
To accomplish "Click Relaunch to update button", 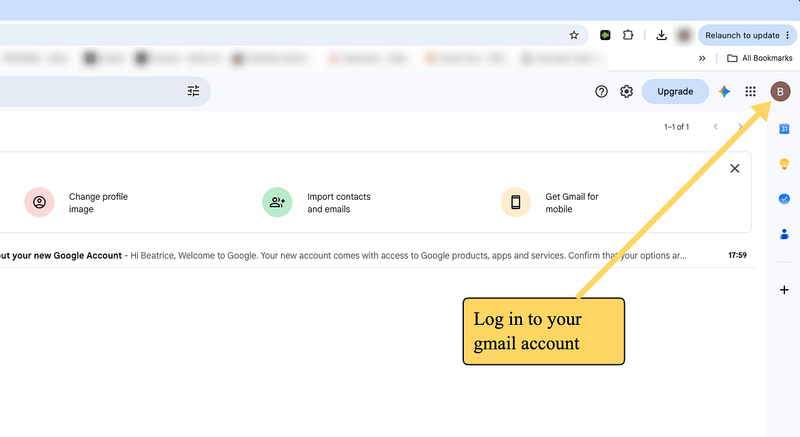I will pos(742,35).
